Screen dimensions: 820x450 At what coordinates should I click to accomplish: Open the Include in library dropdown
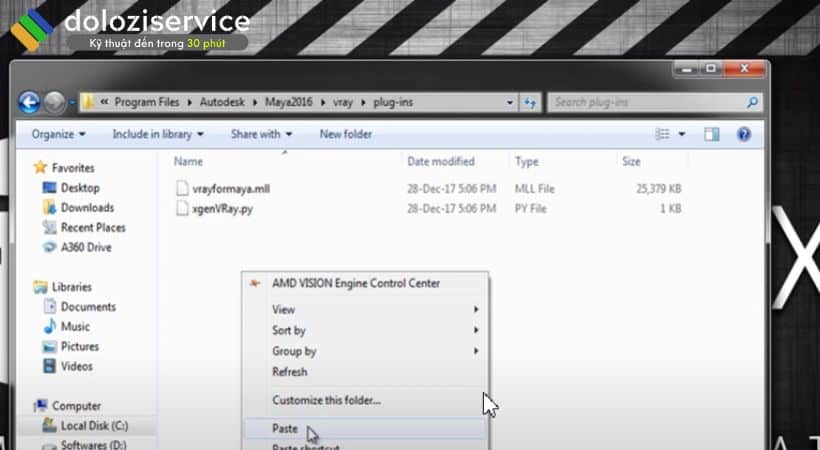pos(158,134)
